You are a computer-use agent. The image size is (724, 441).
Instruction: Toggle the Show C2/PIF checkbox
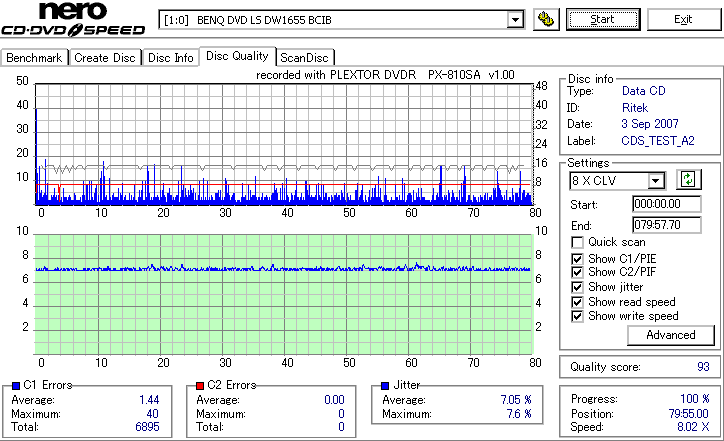577,272
